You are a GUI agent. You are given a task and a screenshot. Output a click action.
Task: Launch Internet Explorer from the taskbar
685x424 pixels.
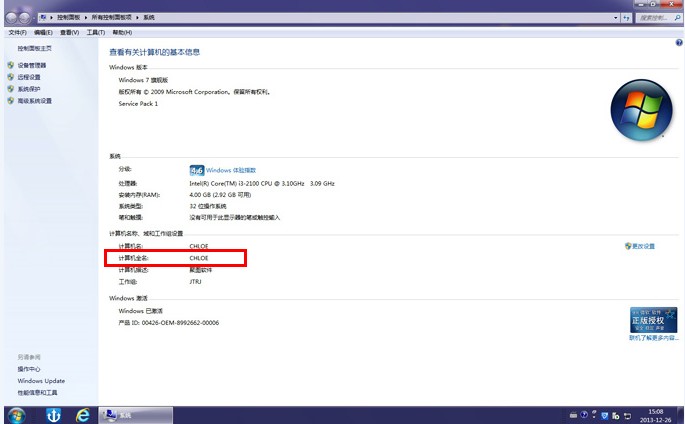pyautogui.click(x=83, y=415)
